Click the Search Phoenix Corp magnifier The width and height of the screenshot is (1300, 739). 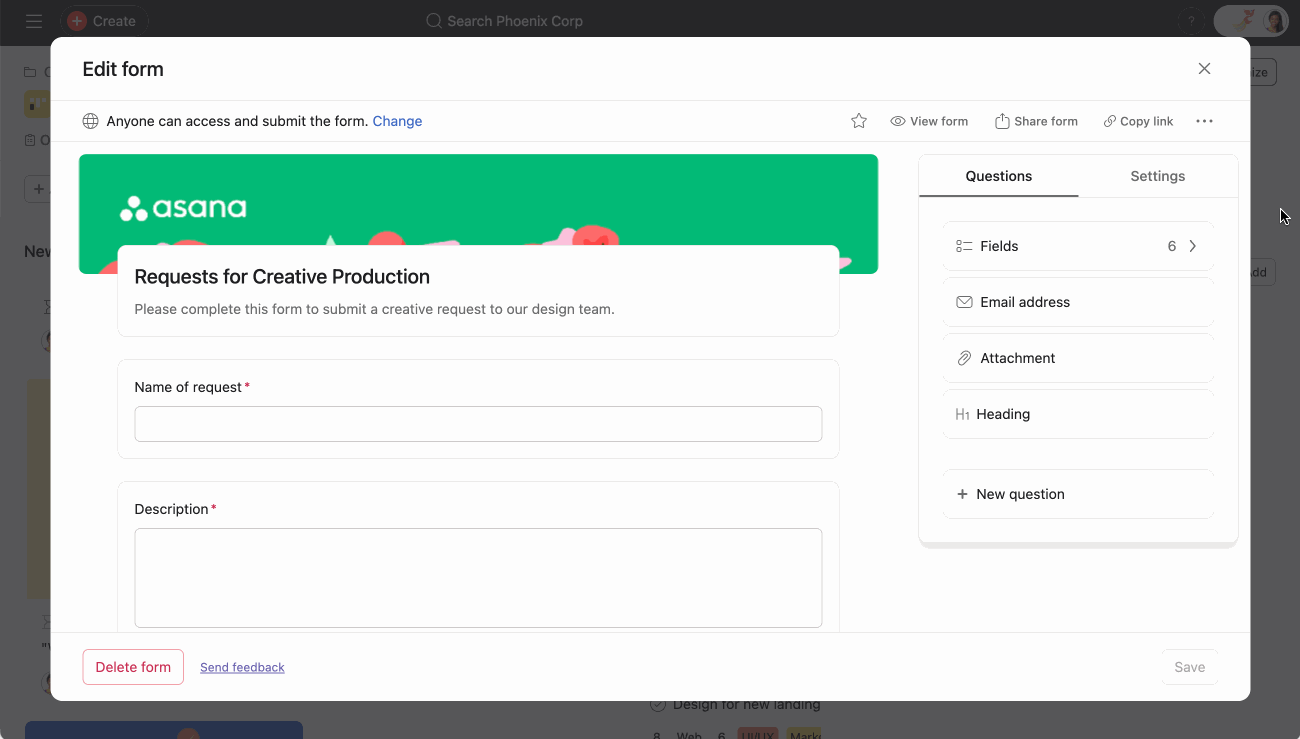[432, 20]
